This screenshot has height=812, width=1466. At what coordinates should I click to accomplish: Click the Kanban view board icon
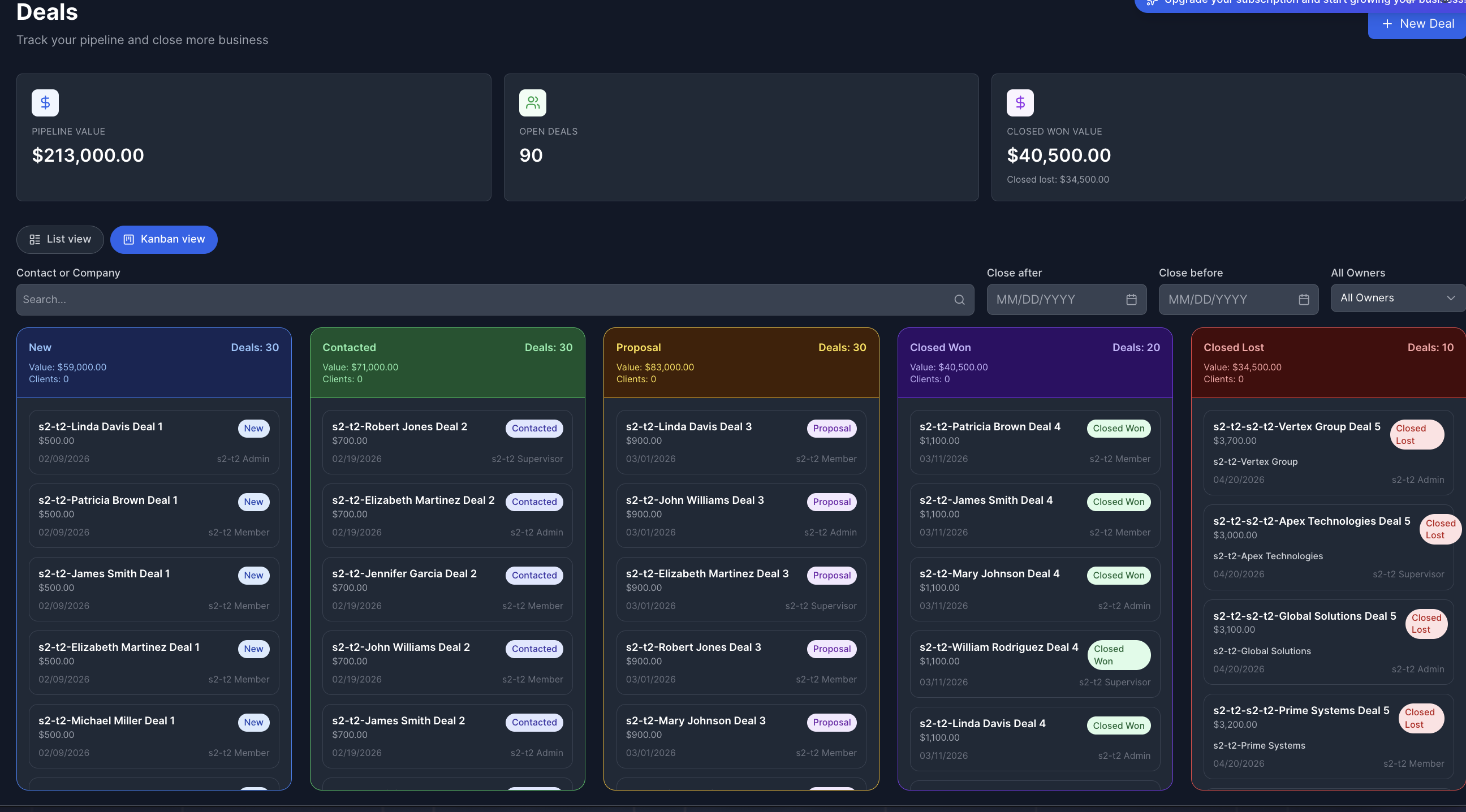(x=128, y=240)
